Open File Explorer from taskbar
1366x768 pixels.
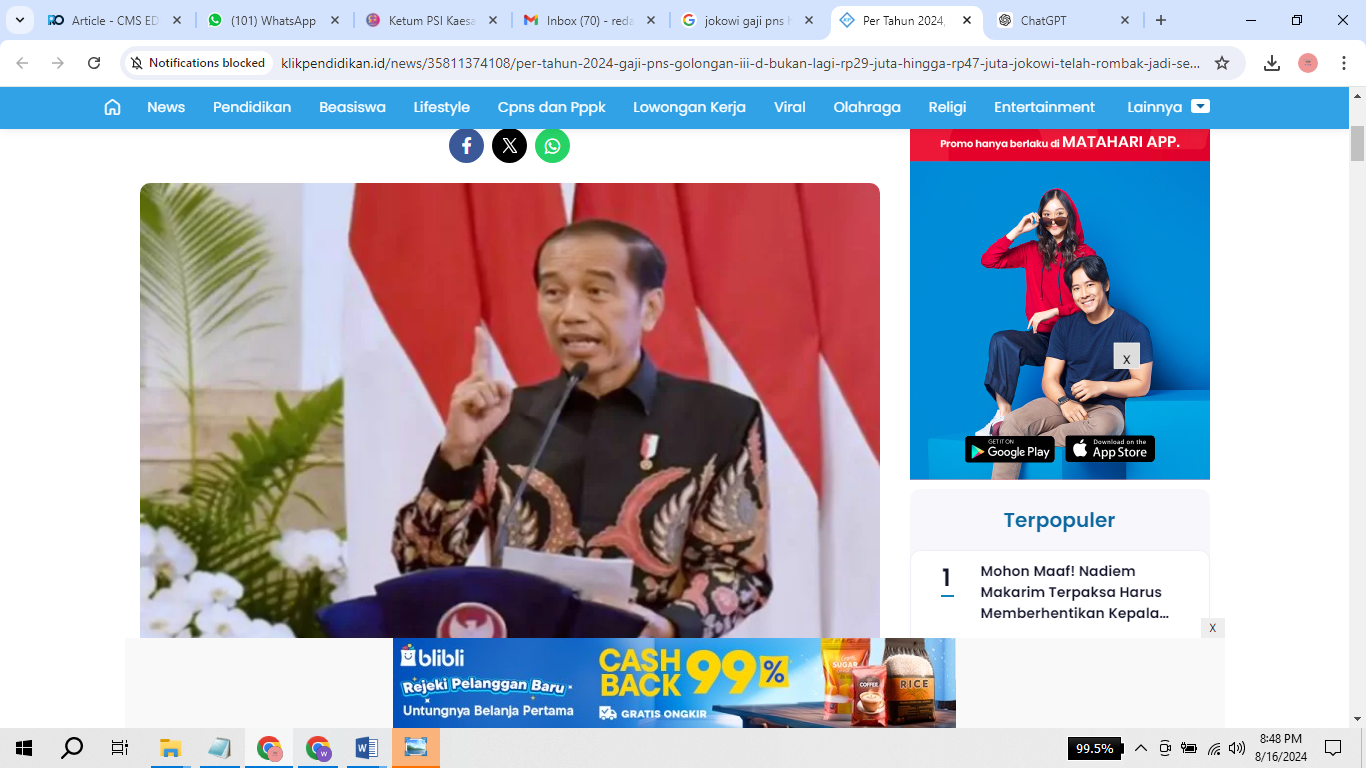[x=170, y=748]
